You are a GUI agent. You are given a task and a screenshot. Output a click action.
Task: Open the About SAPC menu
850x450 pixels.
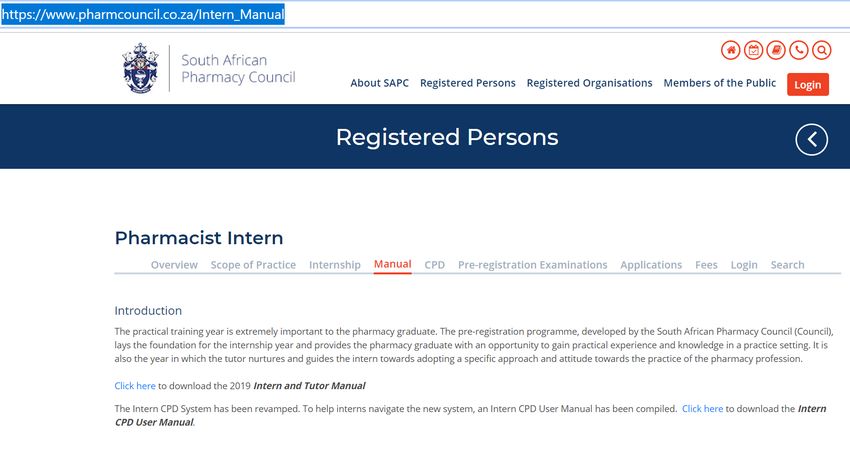379,83
